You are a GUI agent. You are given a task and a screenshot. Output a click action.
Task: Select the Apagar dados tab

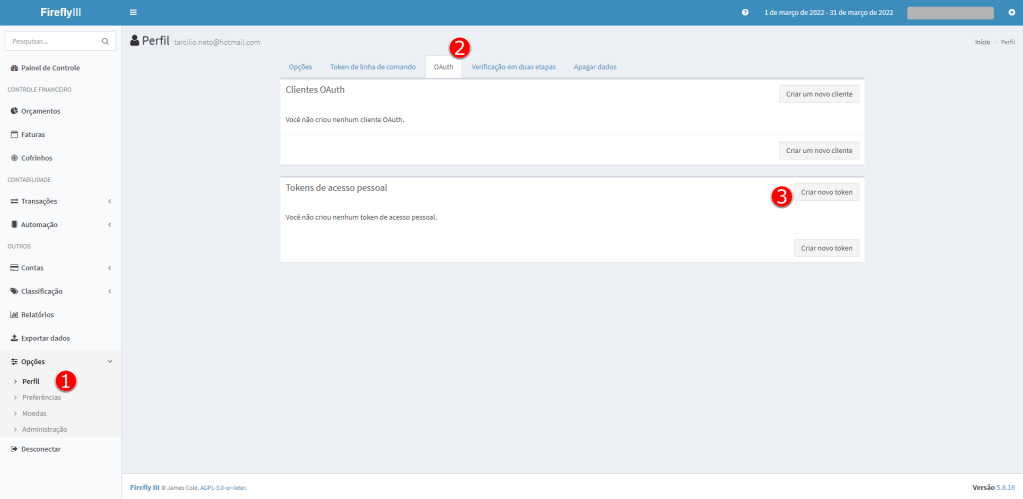595,67
